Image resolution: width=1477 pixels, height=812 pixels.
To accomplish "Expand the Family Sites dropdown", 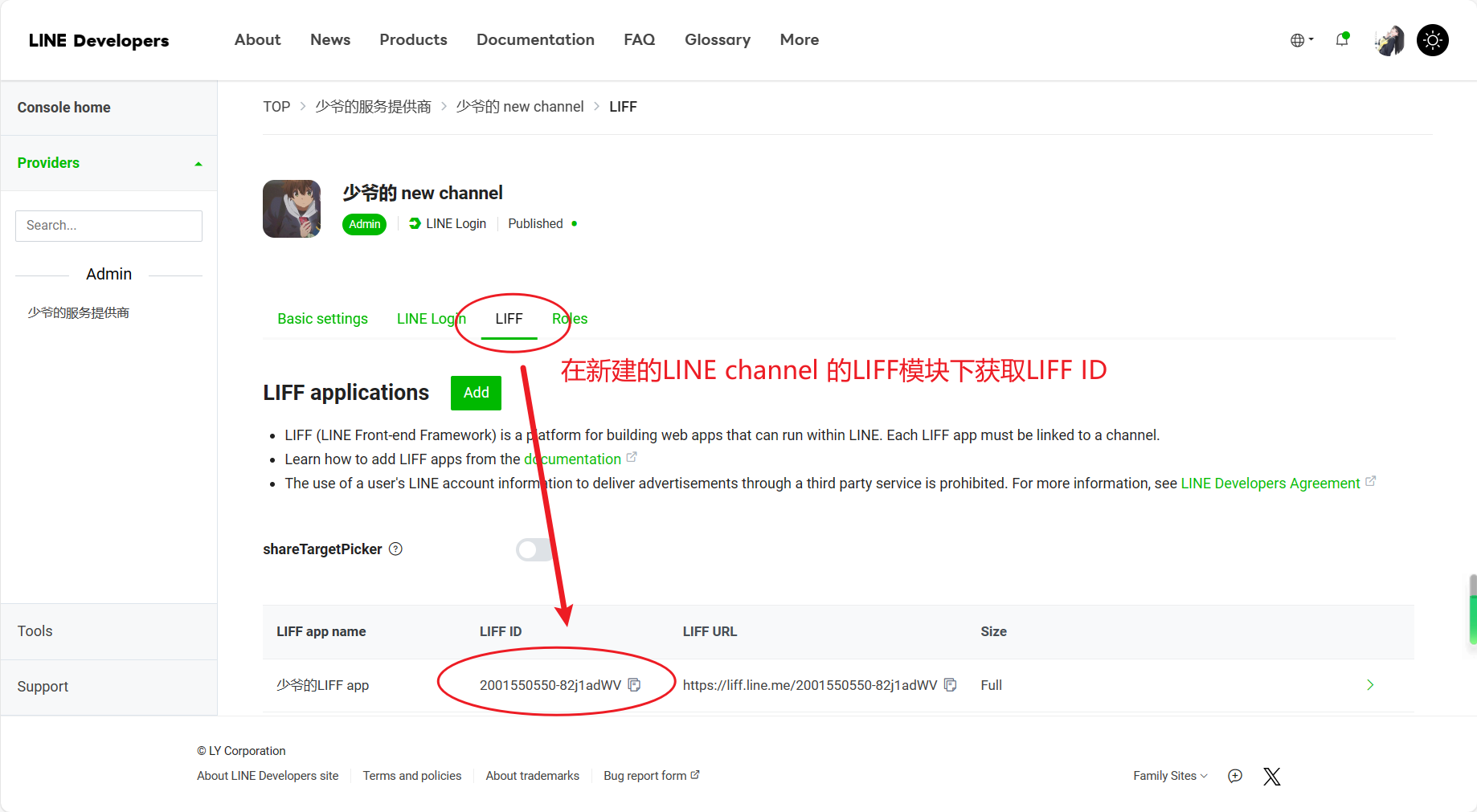I will click(1170, 776).
